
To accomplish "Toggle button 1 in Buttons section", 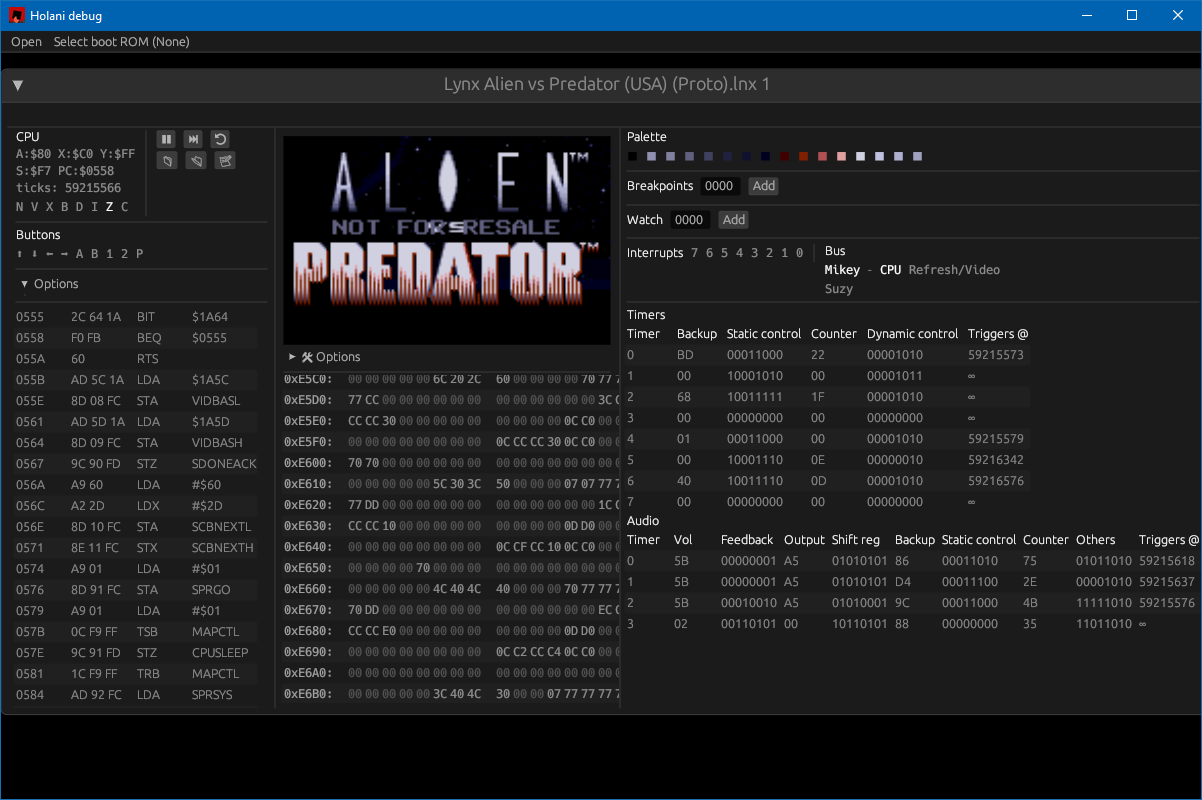I will [110, 254].
